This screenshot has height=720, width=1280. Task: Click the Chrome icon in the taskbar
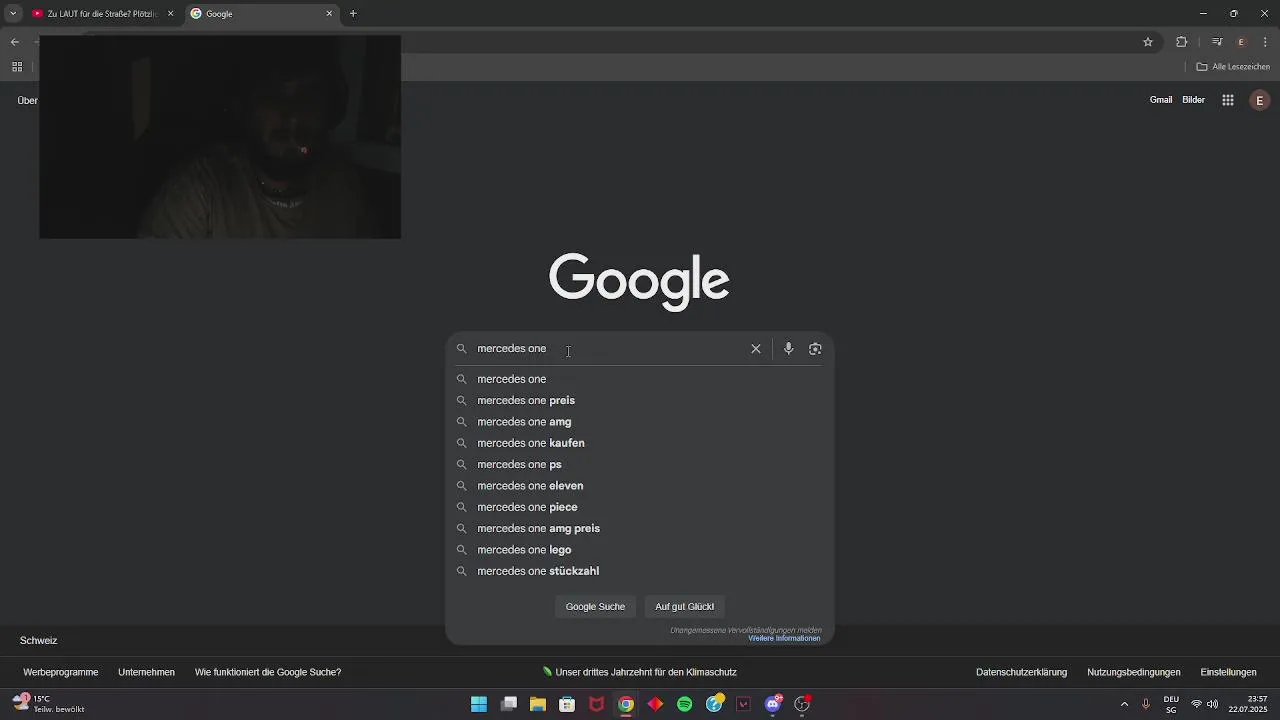(626, 704)
